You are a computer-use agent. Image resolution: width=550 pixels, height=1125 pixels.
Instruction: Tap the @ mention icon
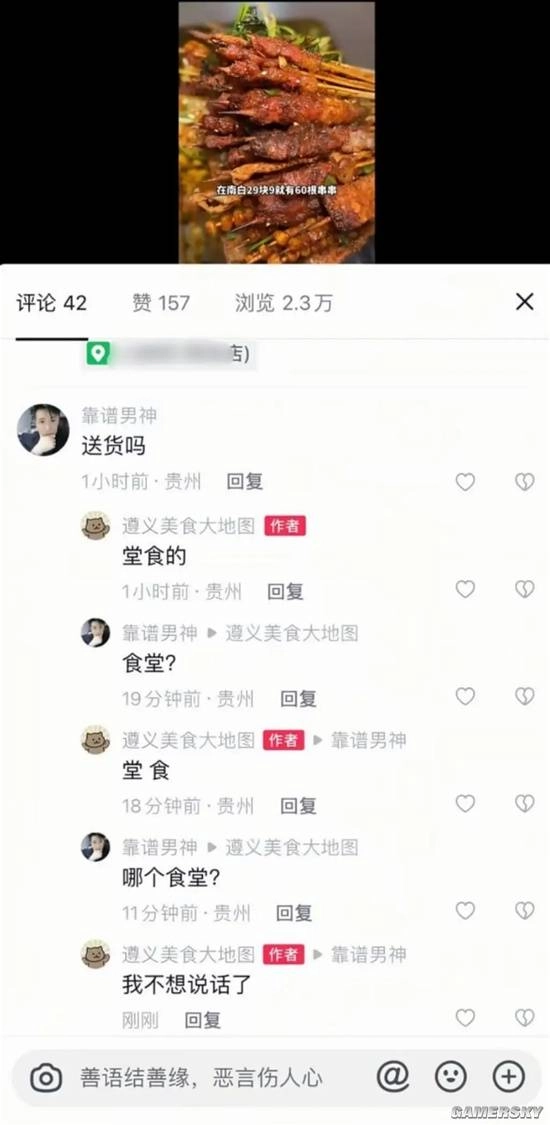[x=393, y=1076]
